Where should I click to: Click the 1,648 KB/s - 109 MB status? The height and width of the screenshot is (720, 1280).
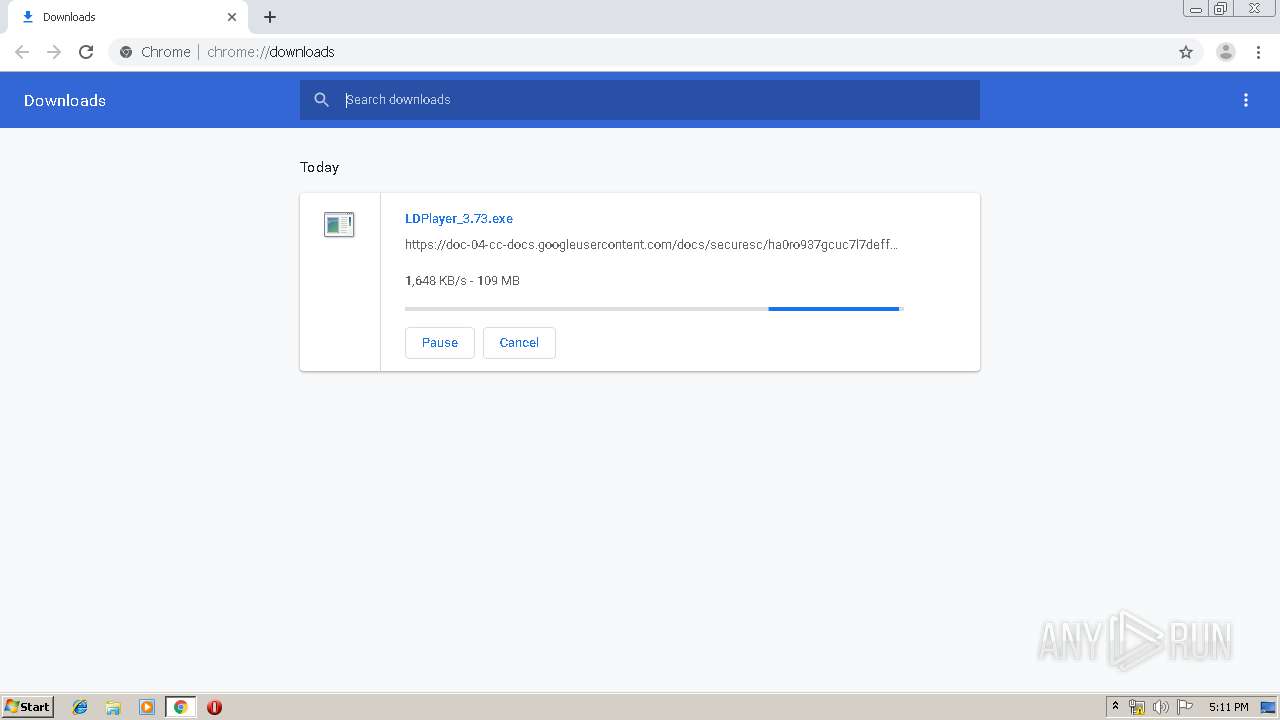(x=462, y=281)
